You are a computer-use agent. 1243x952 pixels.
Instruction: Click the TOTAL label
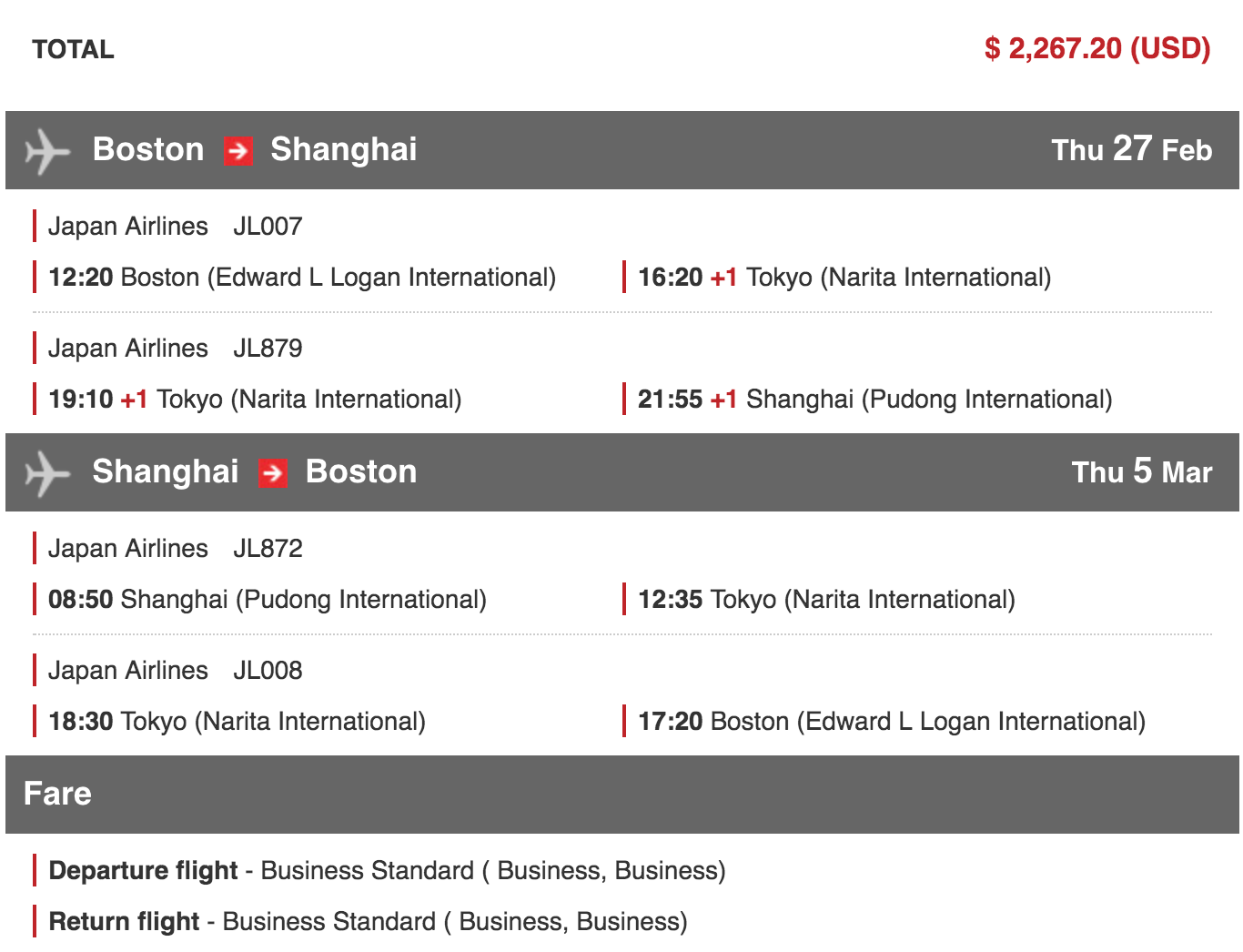tap(73, 49)
